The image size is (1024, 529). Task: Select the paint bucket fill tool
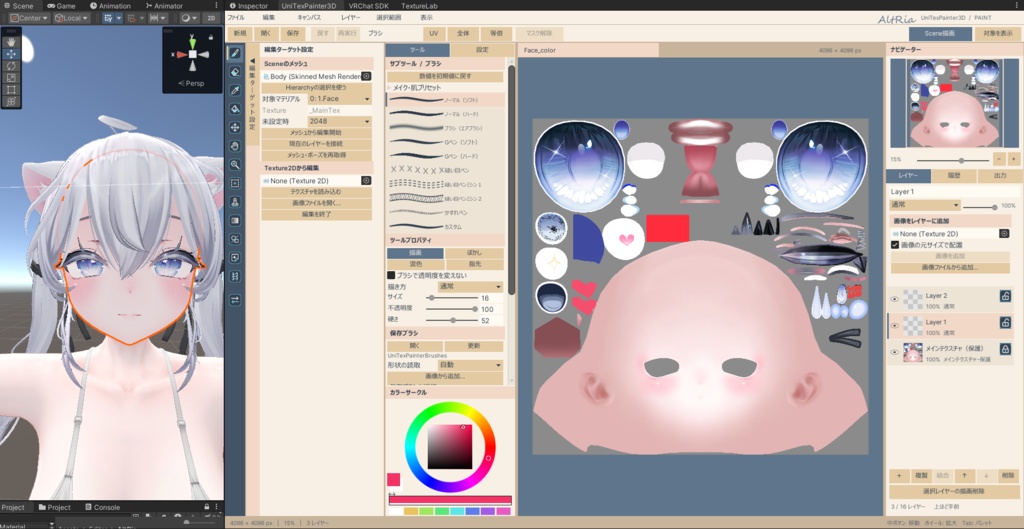click(x=235, y=109)
